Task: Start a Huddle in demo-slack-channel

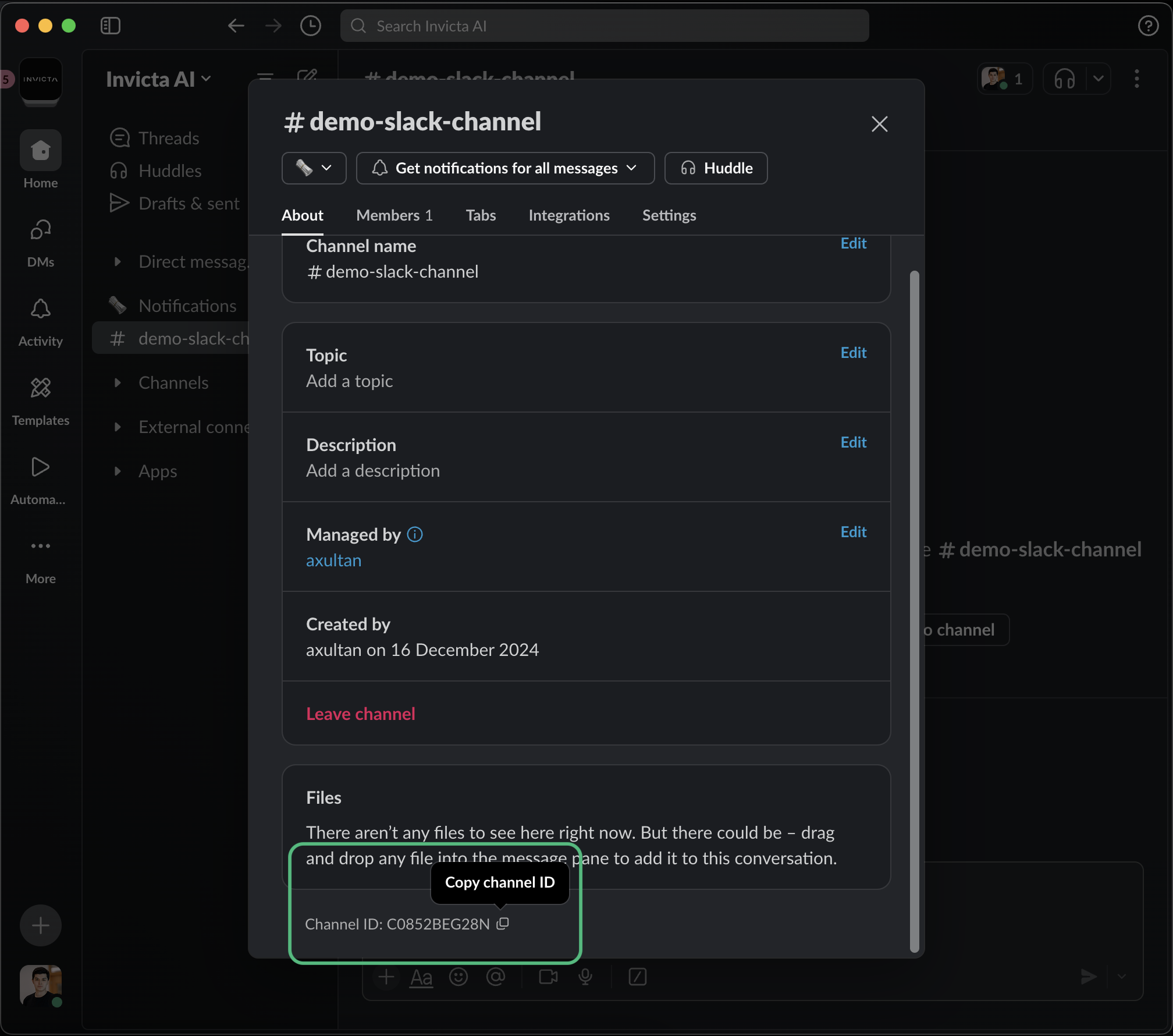Action: (715, 168)
